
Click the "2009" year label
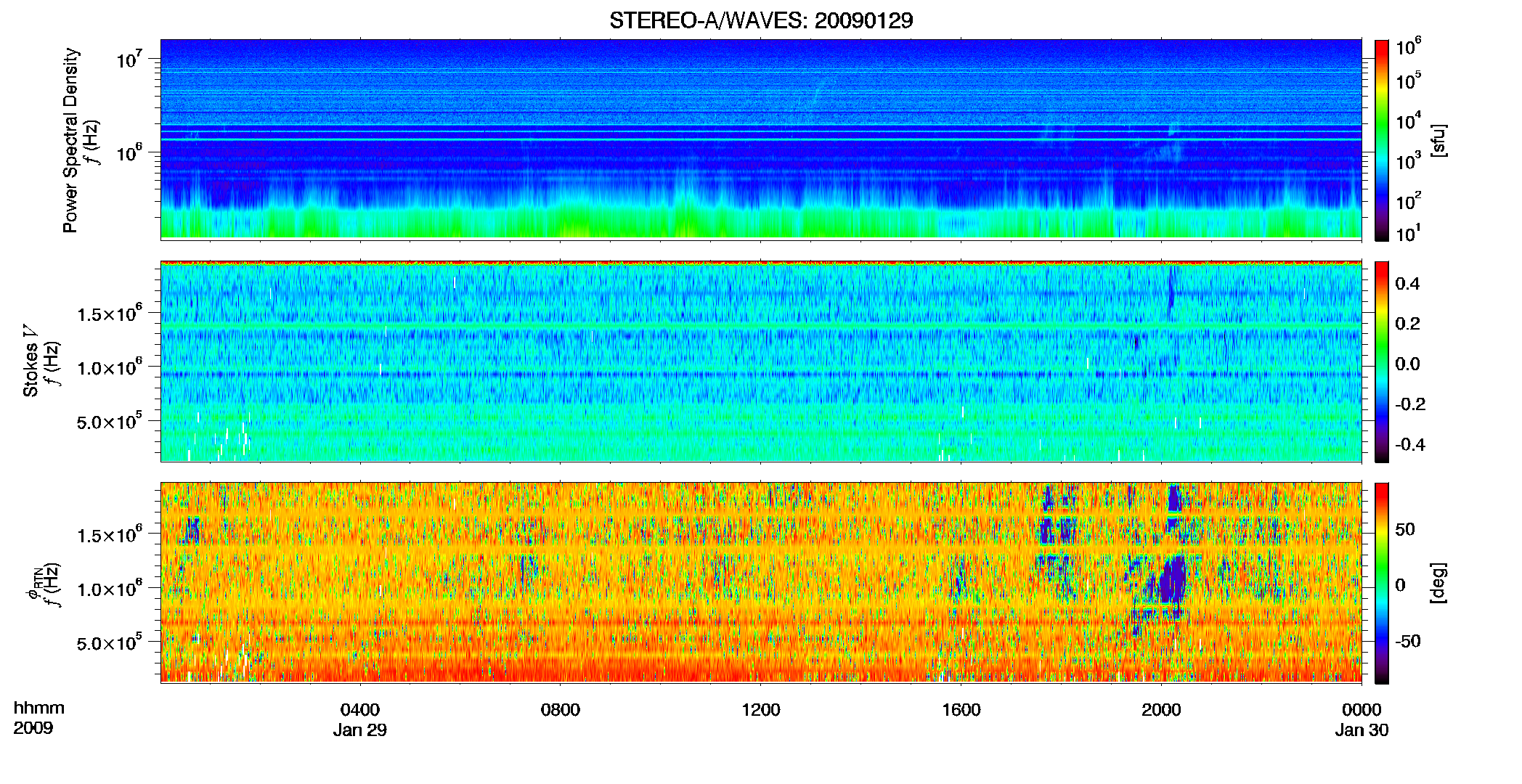(33, 728)
